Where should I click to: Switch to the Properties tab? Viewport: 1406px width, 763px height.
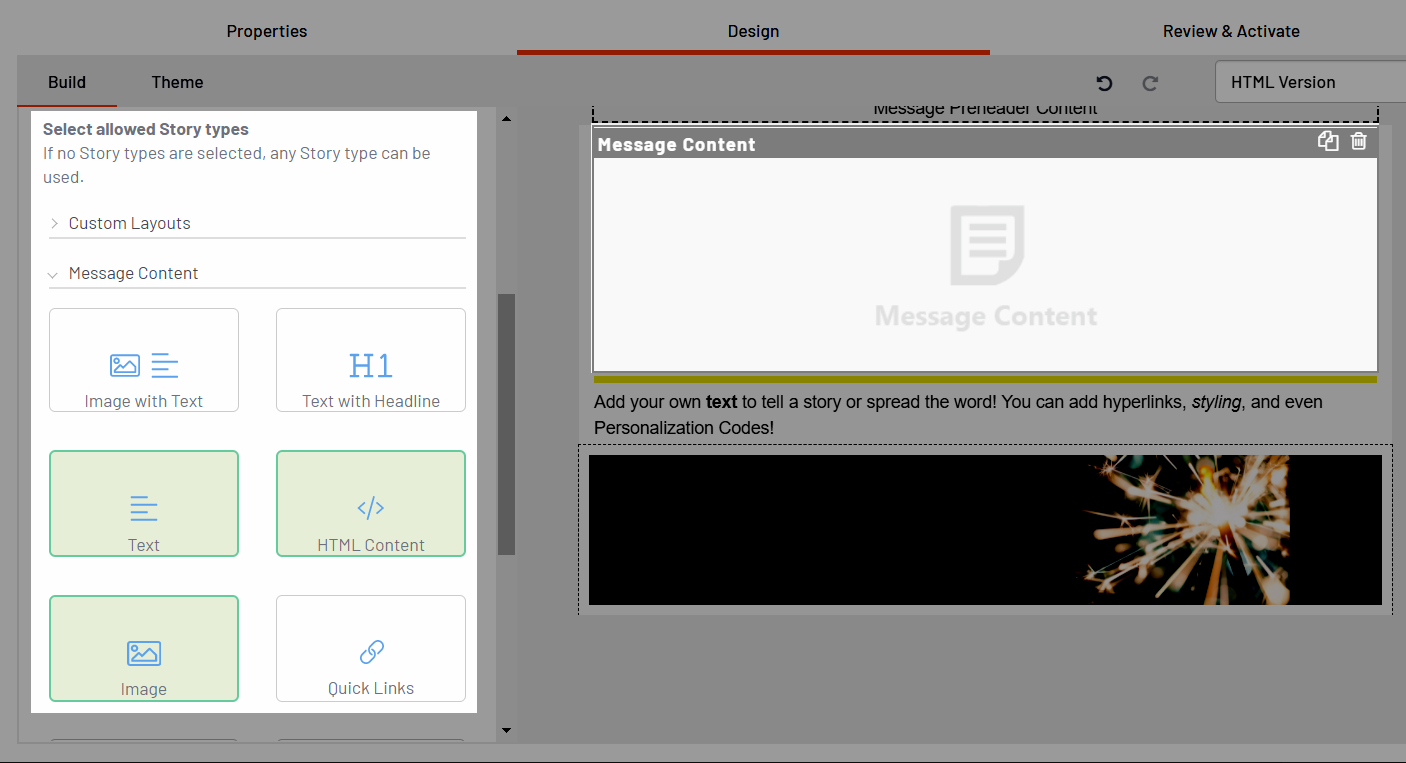(267, 31)
